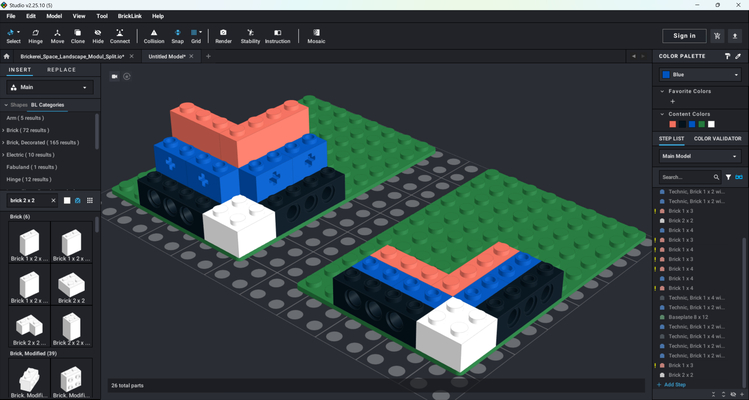Pick the salmon Content Colors swatch
The width and height of the screenshot is (749, 400).
point(673,124)
